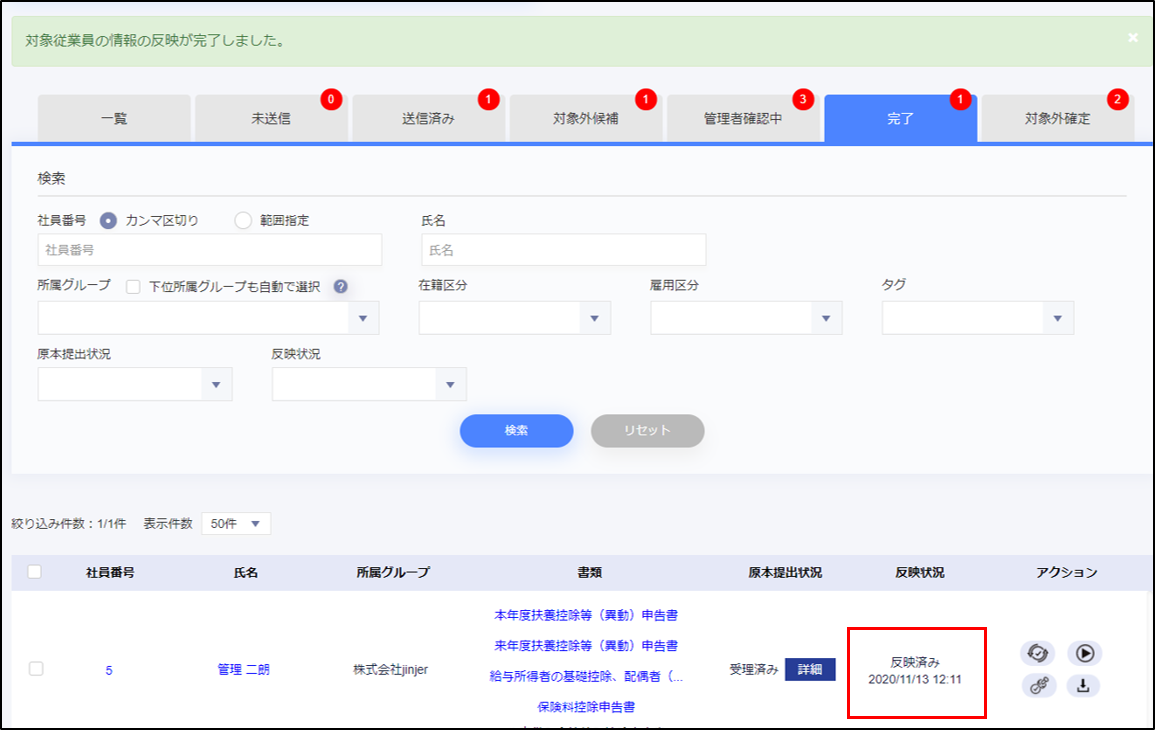Image resolution: width=1155 pixels, height=730 pixels.
Task: Open the 対象外確定 tab
Action: [1057, 119]
